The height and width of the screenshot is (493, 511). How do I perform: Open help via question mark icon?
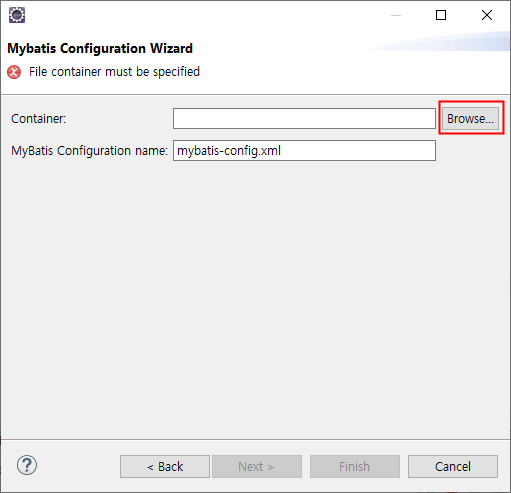[27, 465]
